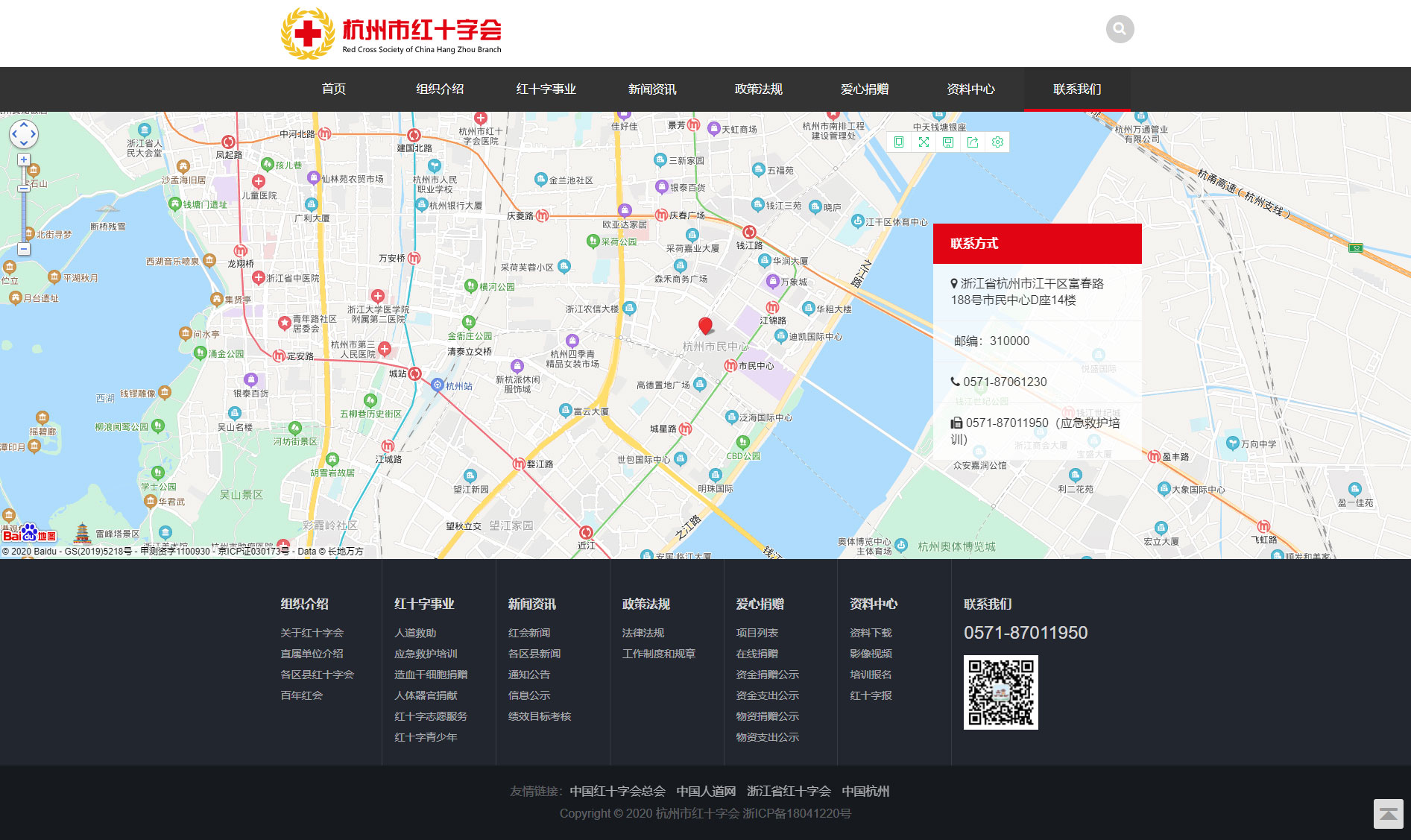Select the 联系我们 navigation tab
Screen dimensions: 1411x840
(1077, 89)
